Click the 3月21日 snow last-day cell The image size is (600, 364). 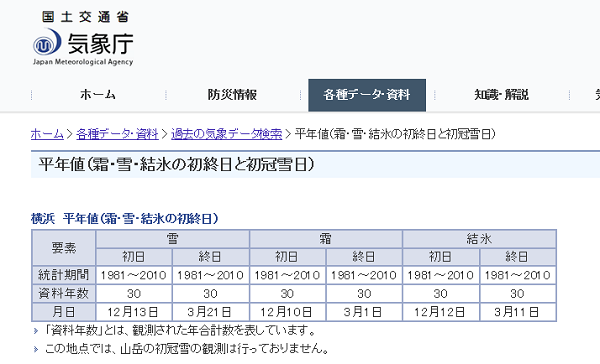(211, 312)
